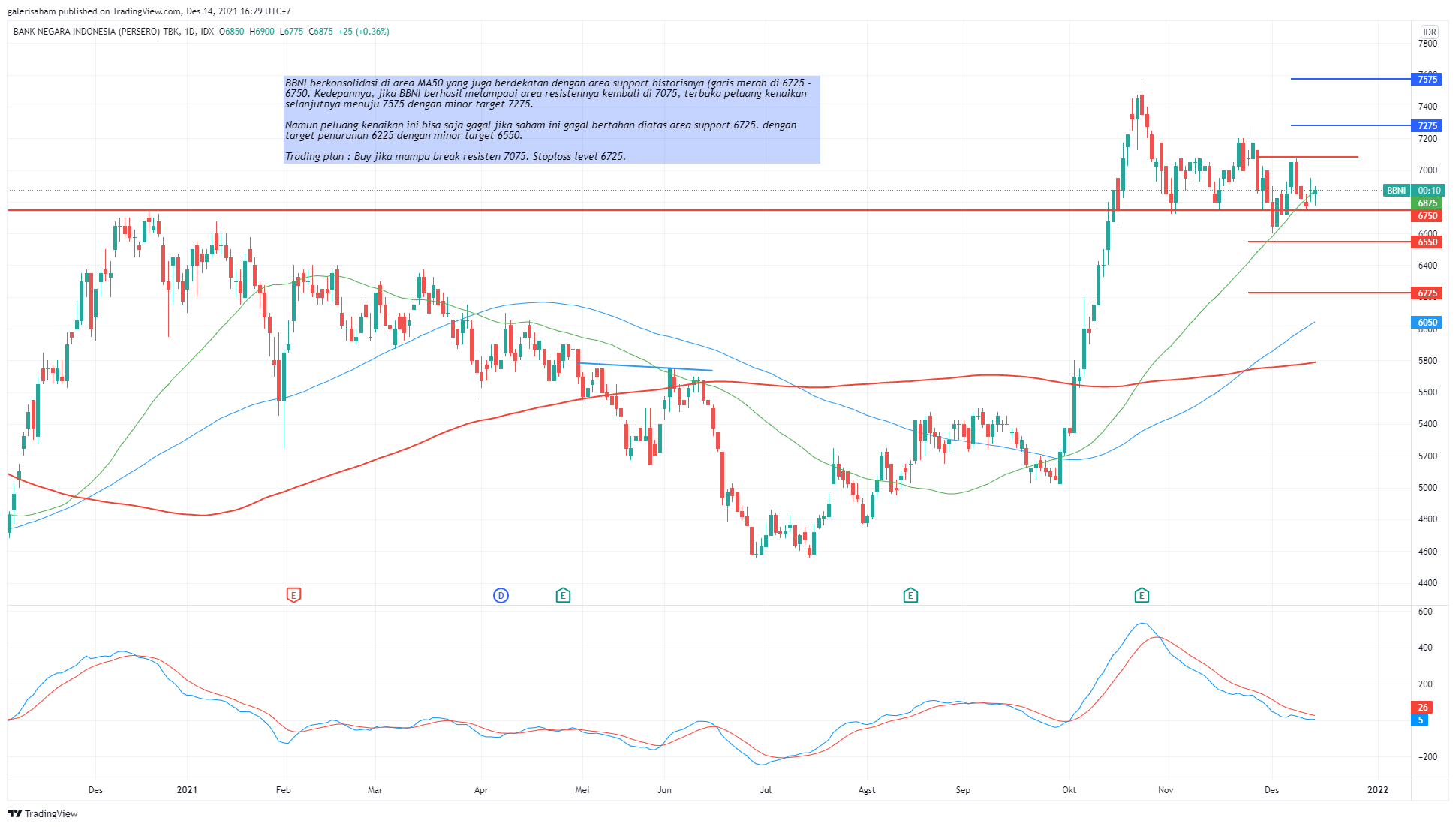
Task: Click the IDR currency label
Action: 1430,32
